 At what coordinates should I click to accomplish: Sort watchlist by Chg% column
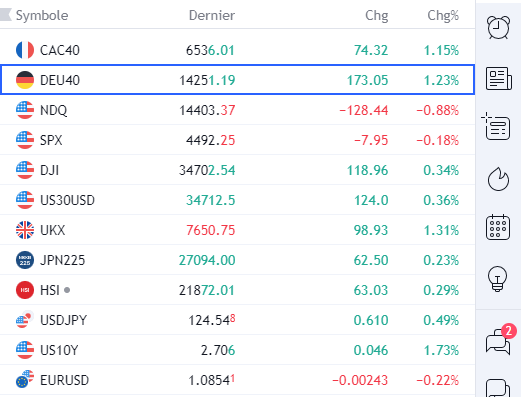443,16
